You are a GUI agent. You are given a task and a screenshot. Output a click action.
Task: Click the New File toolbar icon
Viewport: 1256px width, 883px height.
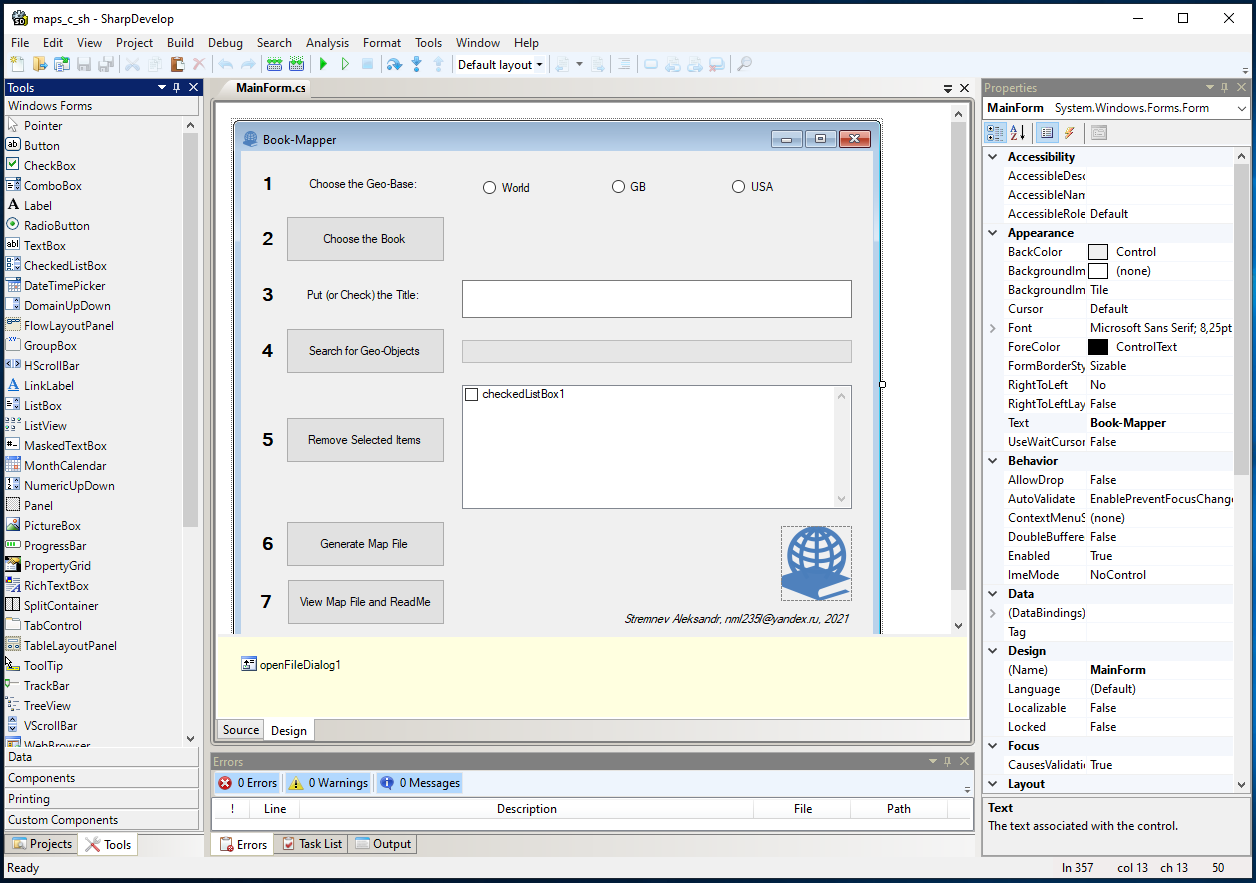pyautogui.click(x=17, y=64)
